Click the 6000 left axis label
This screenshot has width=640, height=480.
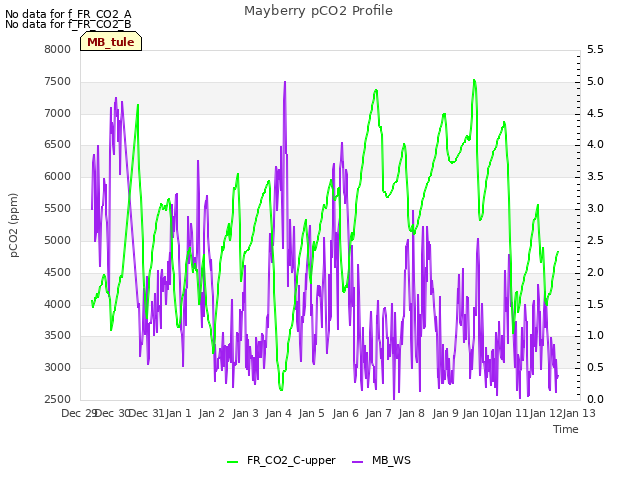[x=58, y=177]
